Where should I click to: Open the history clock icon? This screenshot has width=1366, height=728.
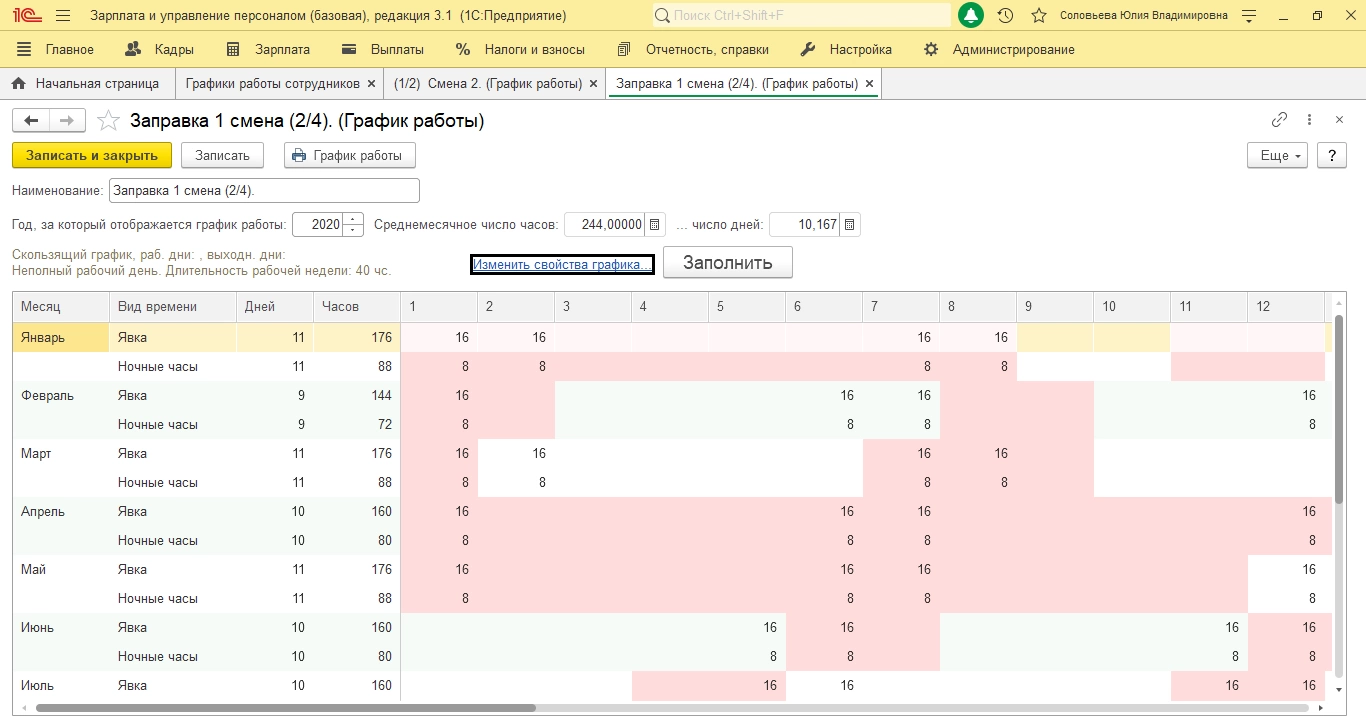1005,16
